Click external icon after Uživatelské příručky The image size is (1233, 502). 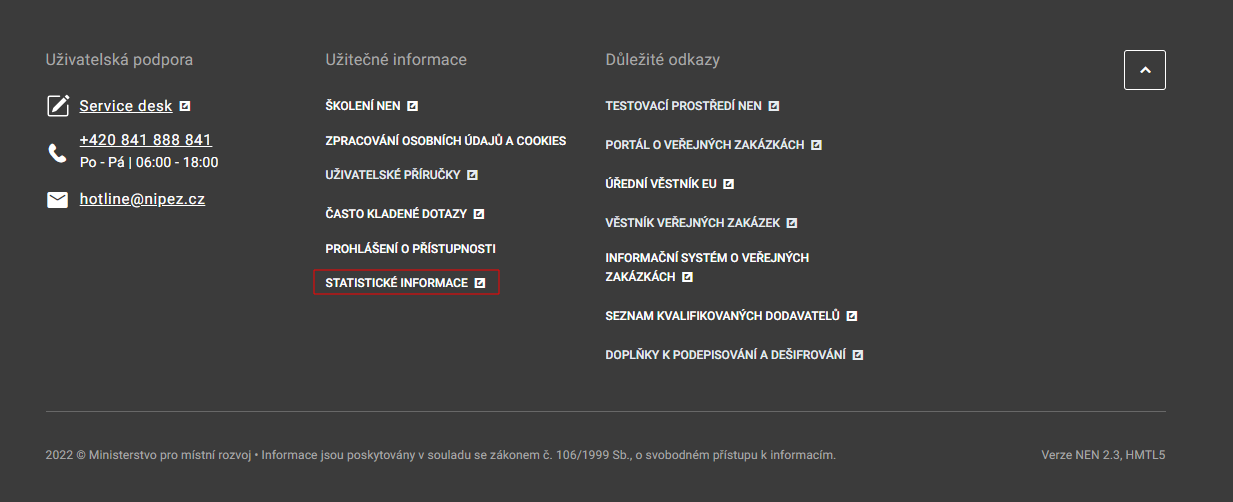pyautogui.click(x=472, y=175)
